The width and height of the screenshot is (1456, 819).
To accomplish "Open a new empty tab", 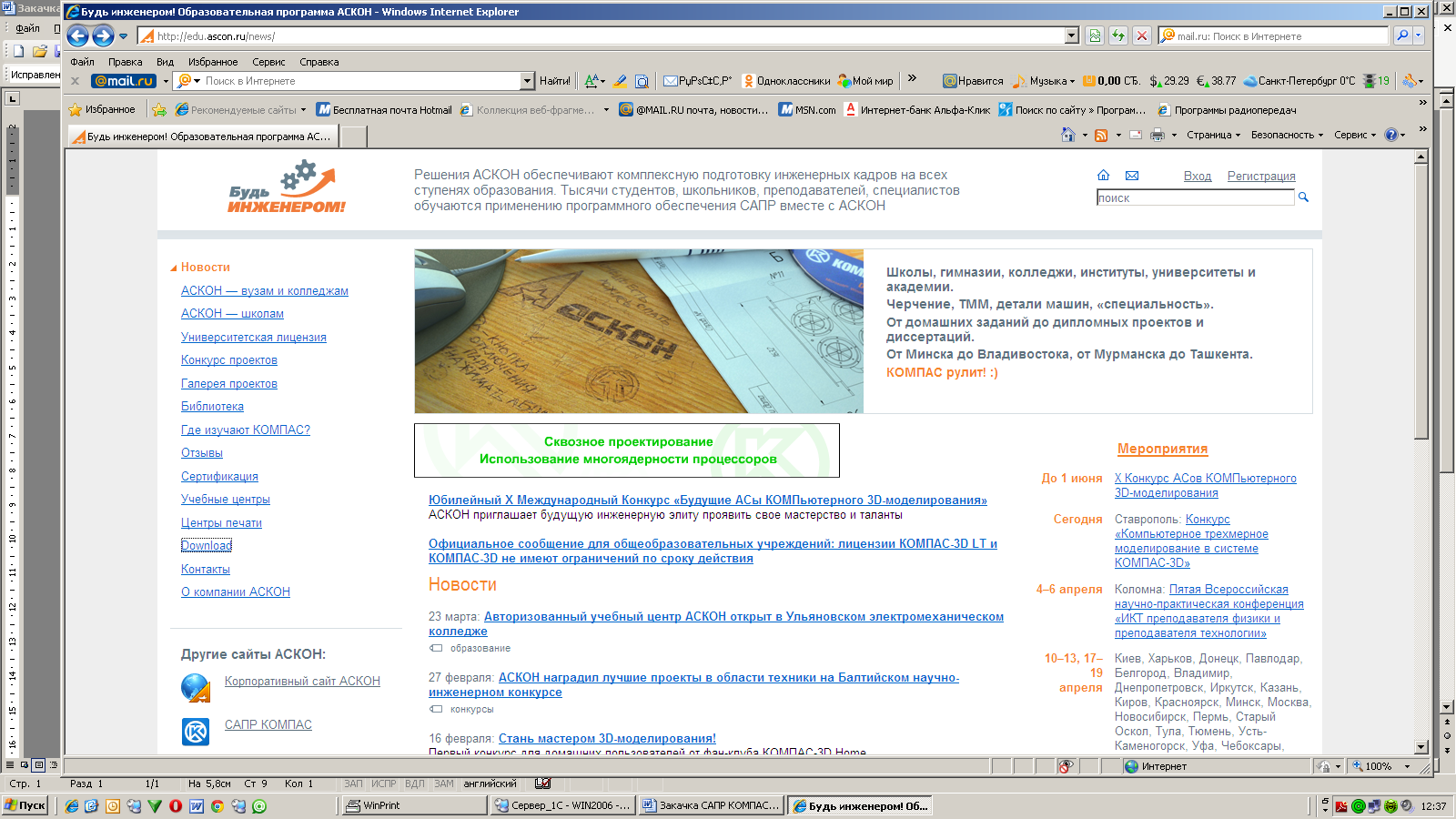I will coord(353,136).
